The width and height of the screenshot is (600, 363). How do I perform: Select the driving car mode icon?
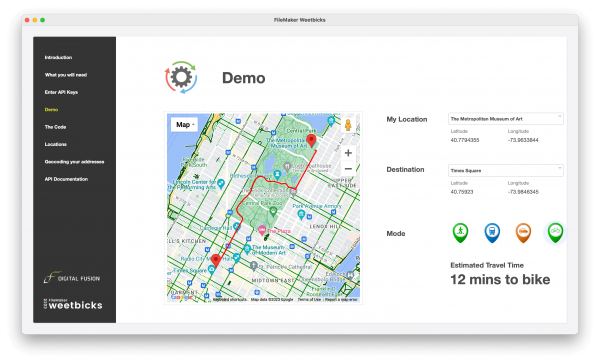coord(523,233)
